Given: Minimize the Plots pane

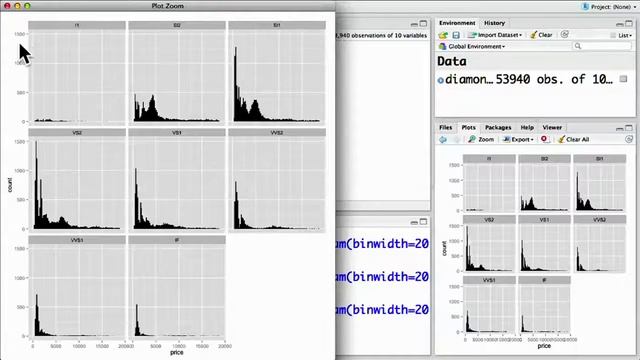Looking at the screenshot, I should point(620,129).
